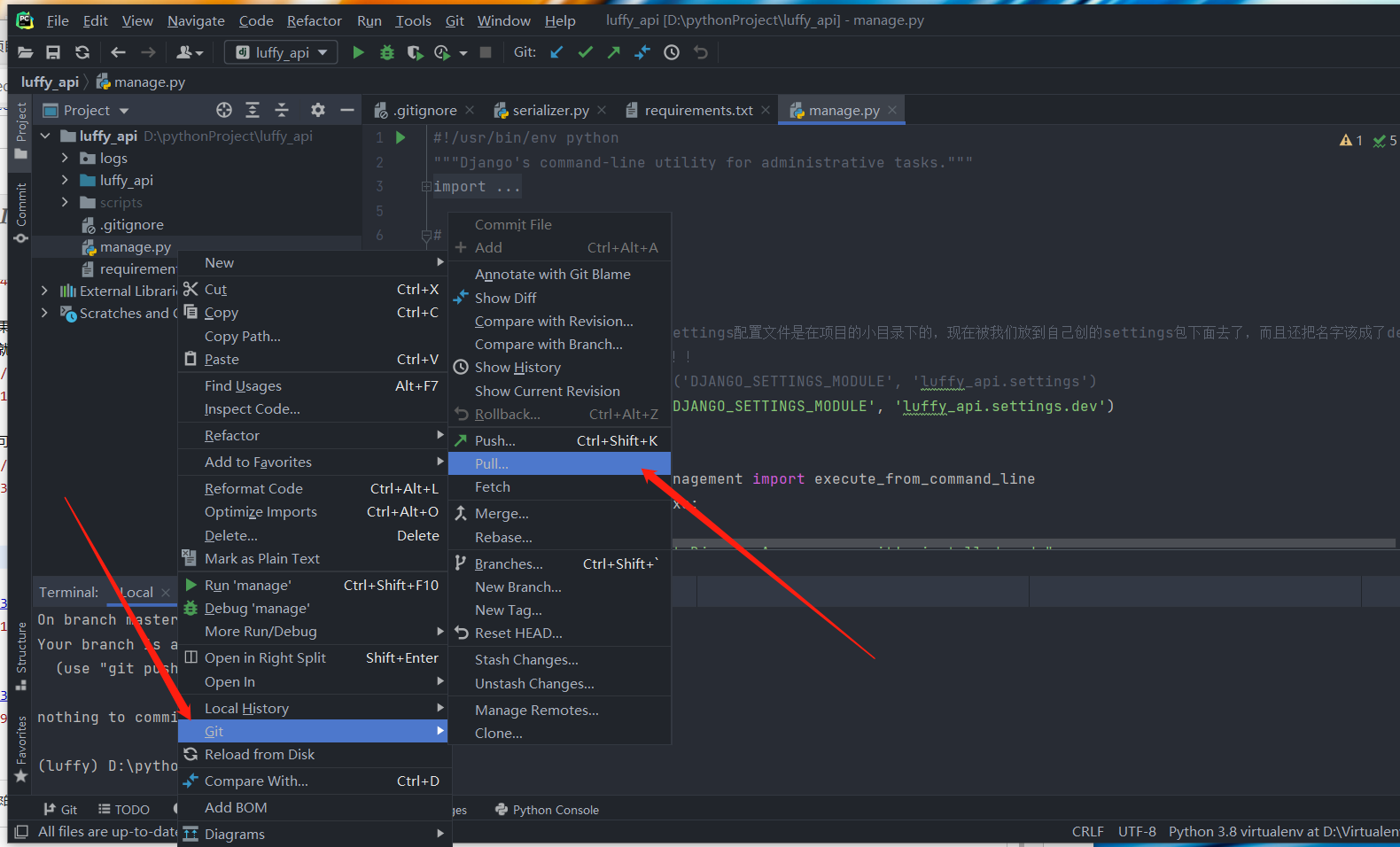1400x847 pixels.
Task: Collapse the luffy_api root folder in the tree
Action: coord(45,136)
